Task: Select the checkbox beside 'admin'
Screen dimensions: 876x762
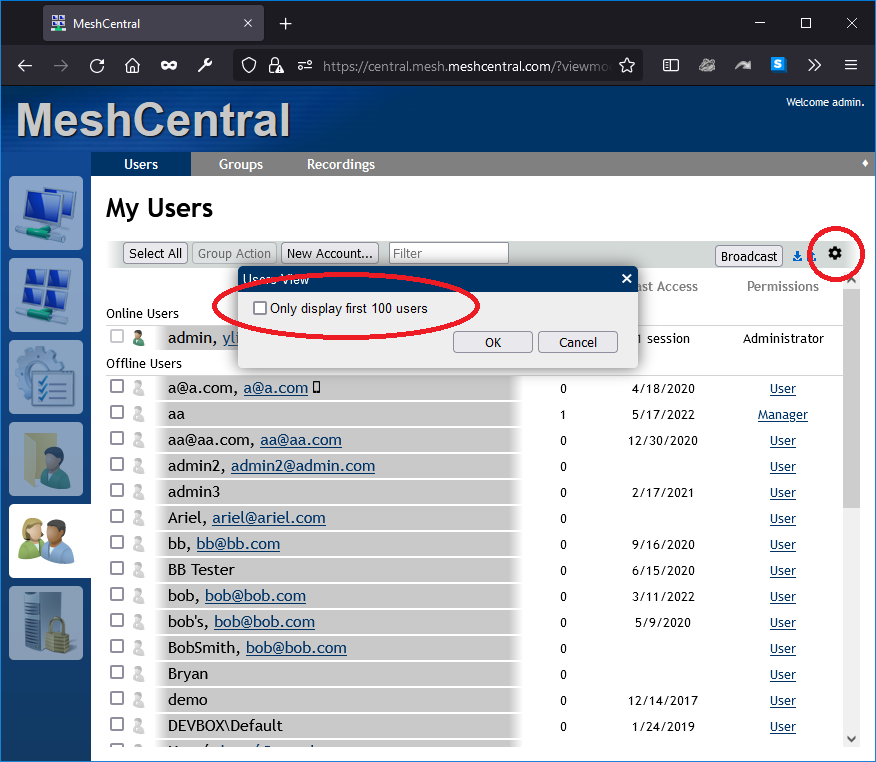Action: tap(116, 336)
